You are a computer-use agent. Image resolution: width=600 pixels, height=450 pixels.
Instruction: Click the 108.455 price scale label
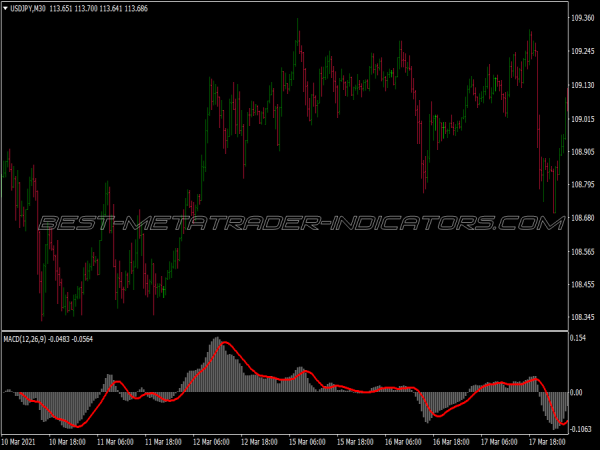click(583, 285)
